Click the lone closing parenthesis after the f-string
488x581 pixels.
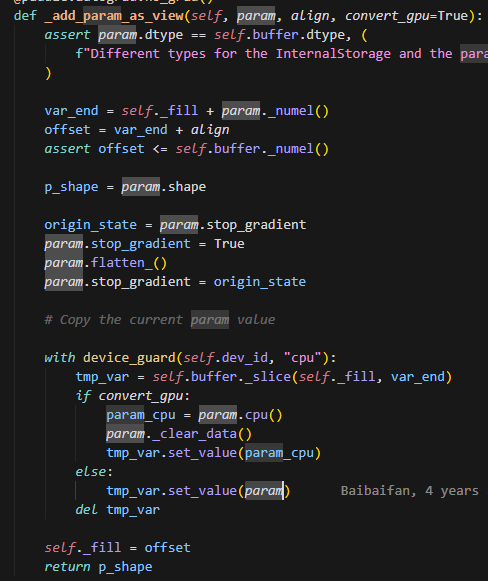point(48,73)
